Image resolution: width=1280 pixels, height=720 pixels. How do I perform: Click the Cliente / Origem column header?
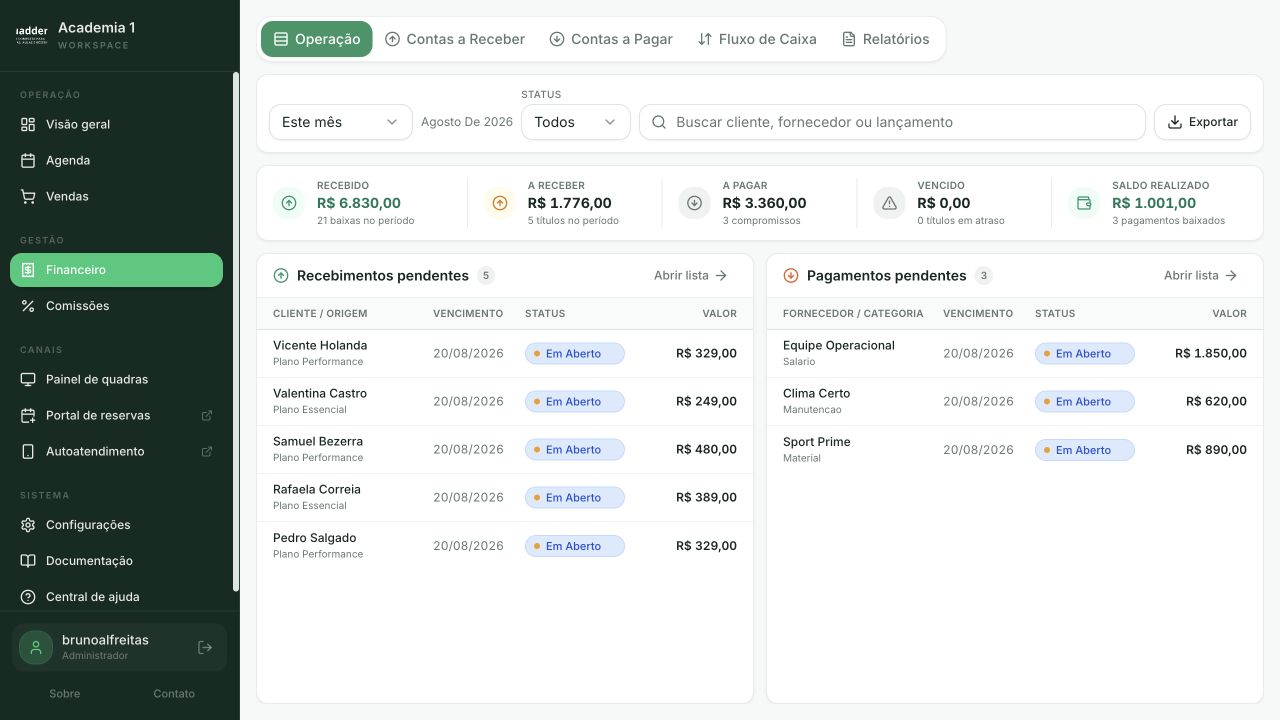point(320,313)
